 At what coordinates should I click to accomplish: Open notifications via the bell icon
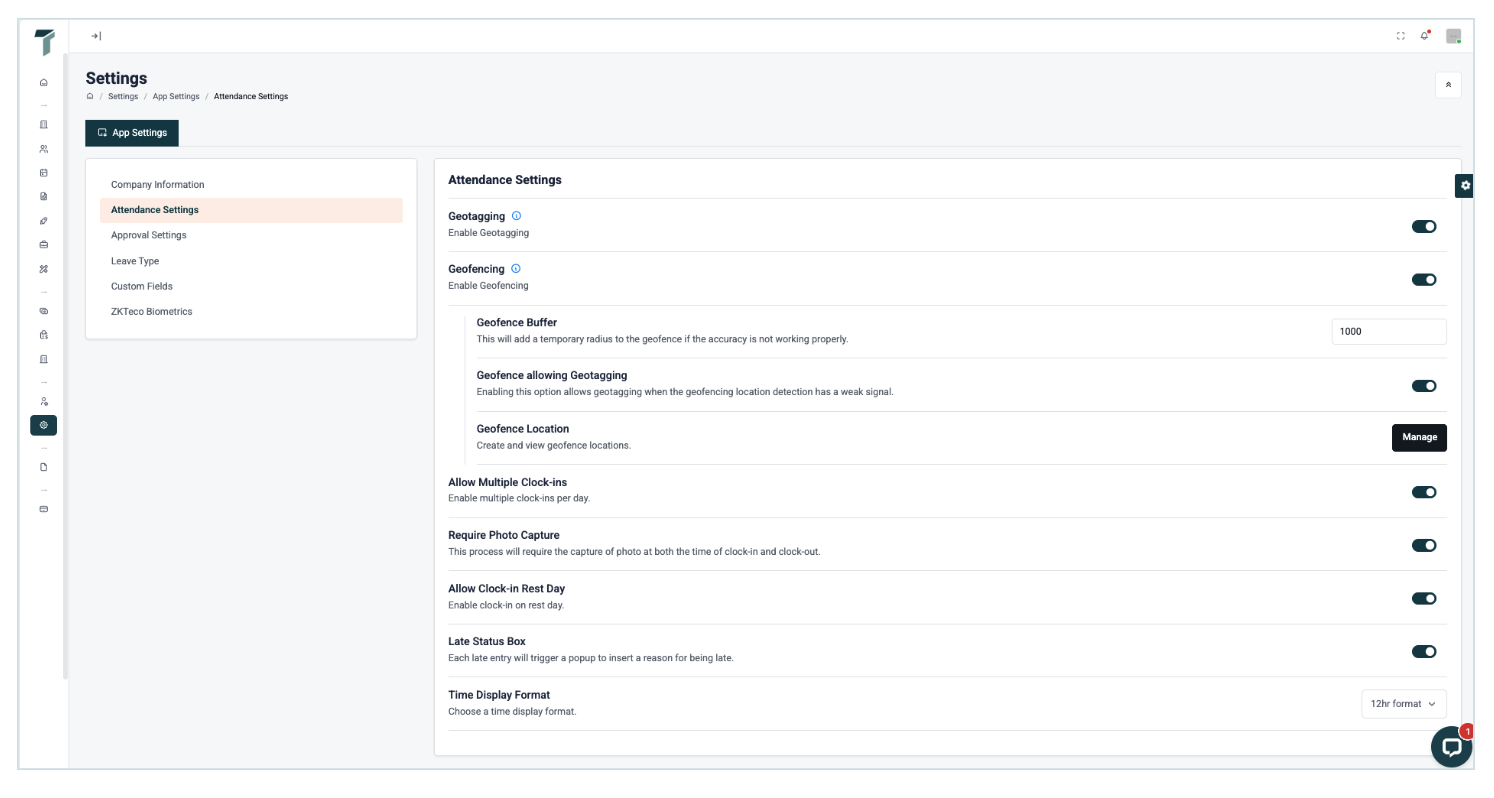[1425, 36]
